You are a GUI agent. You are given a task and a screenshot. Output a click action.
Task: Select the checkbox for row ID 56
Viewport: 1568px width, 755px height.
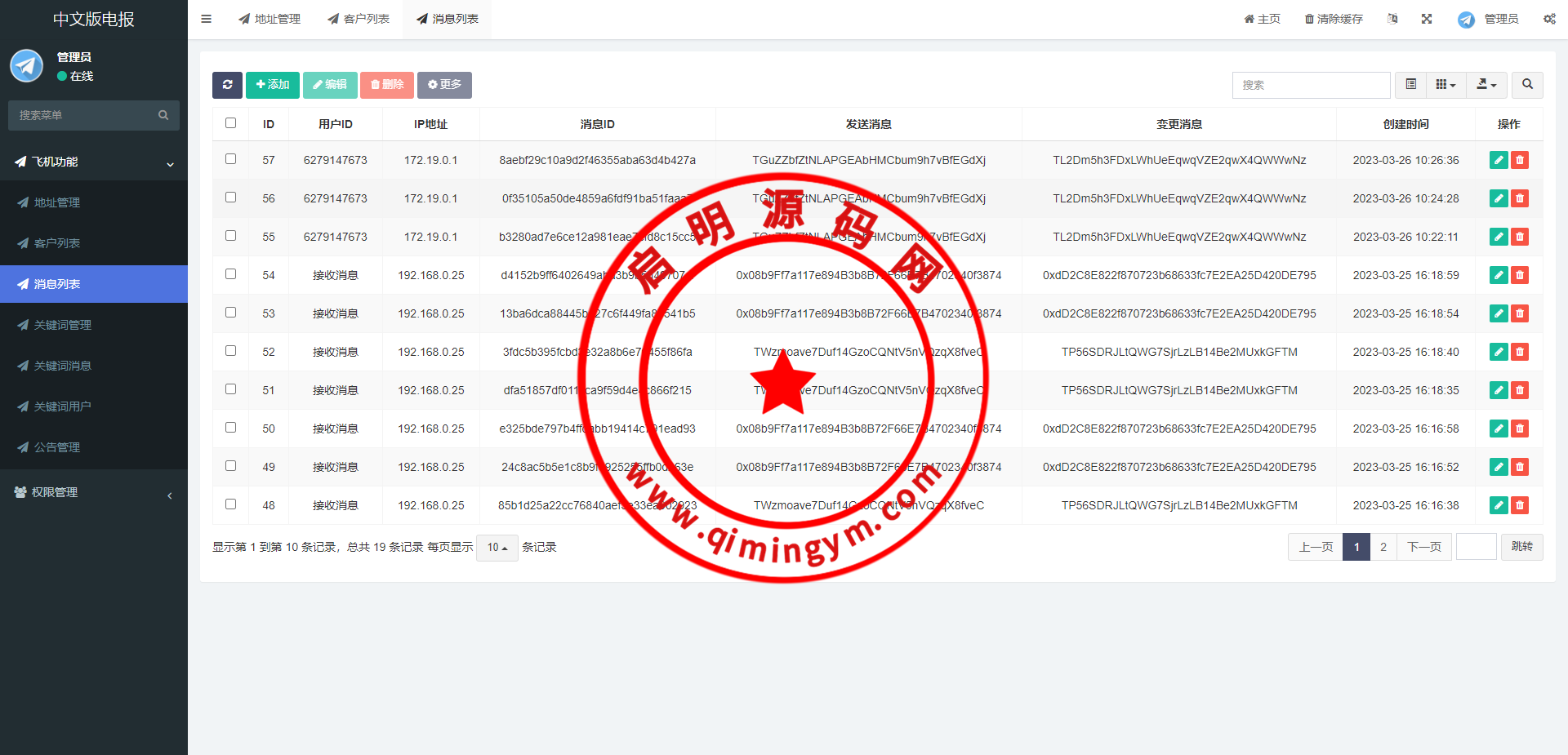(x=230, y=198)
